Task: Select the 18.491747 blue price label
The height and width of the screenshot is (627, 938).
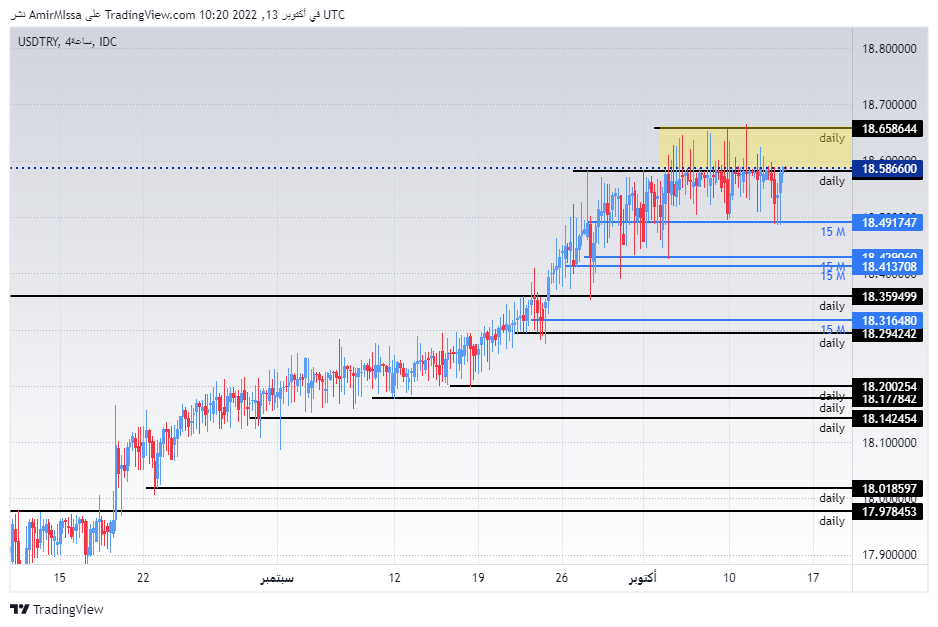Action: (888, 223)
